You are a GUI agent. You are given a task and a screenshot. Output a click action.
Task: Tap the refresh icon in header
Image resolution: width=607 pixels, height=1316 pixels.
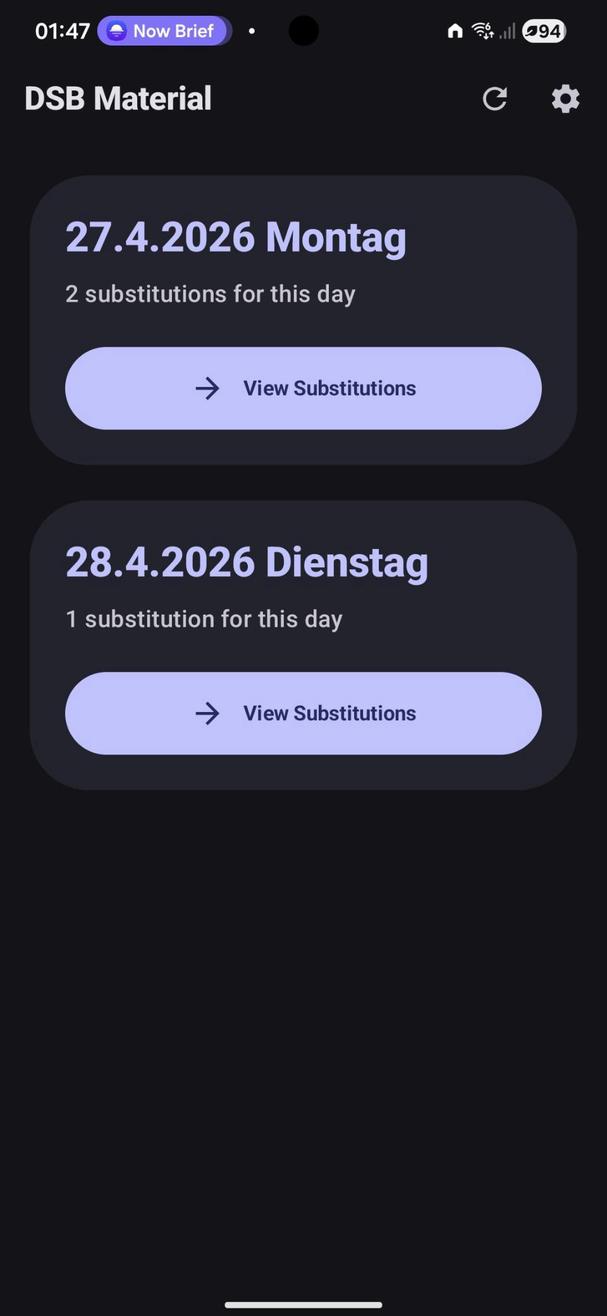[x=495, y=99]
